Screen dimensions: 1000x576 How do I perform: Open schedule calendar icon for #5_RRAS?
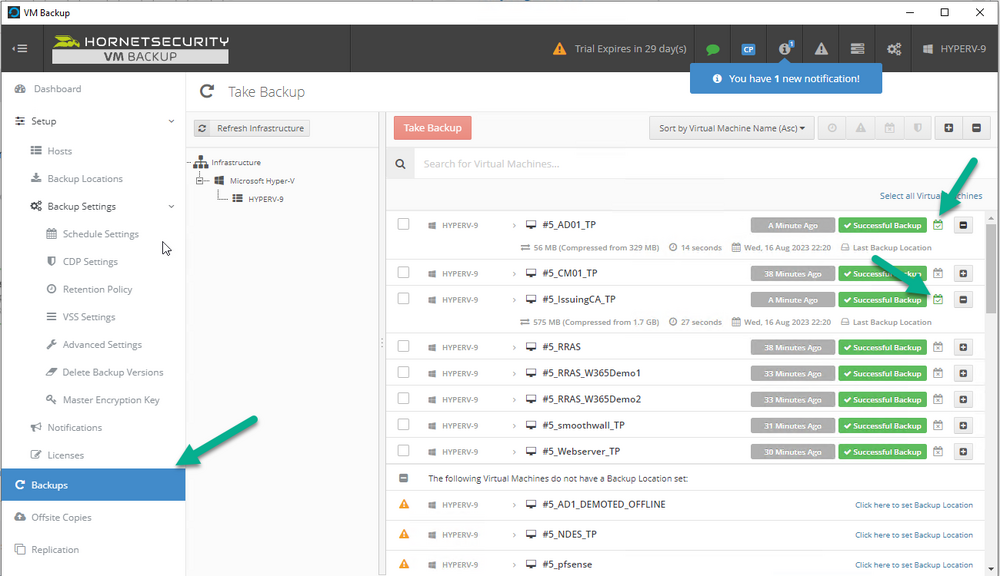tap(938, 348)
